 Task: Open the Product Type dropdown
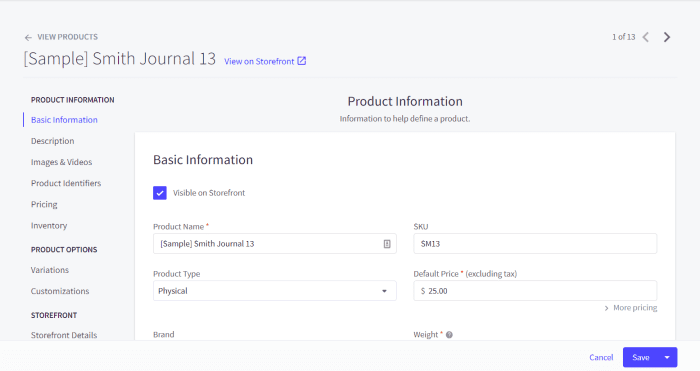click(x=275, y=291)
